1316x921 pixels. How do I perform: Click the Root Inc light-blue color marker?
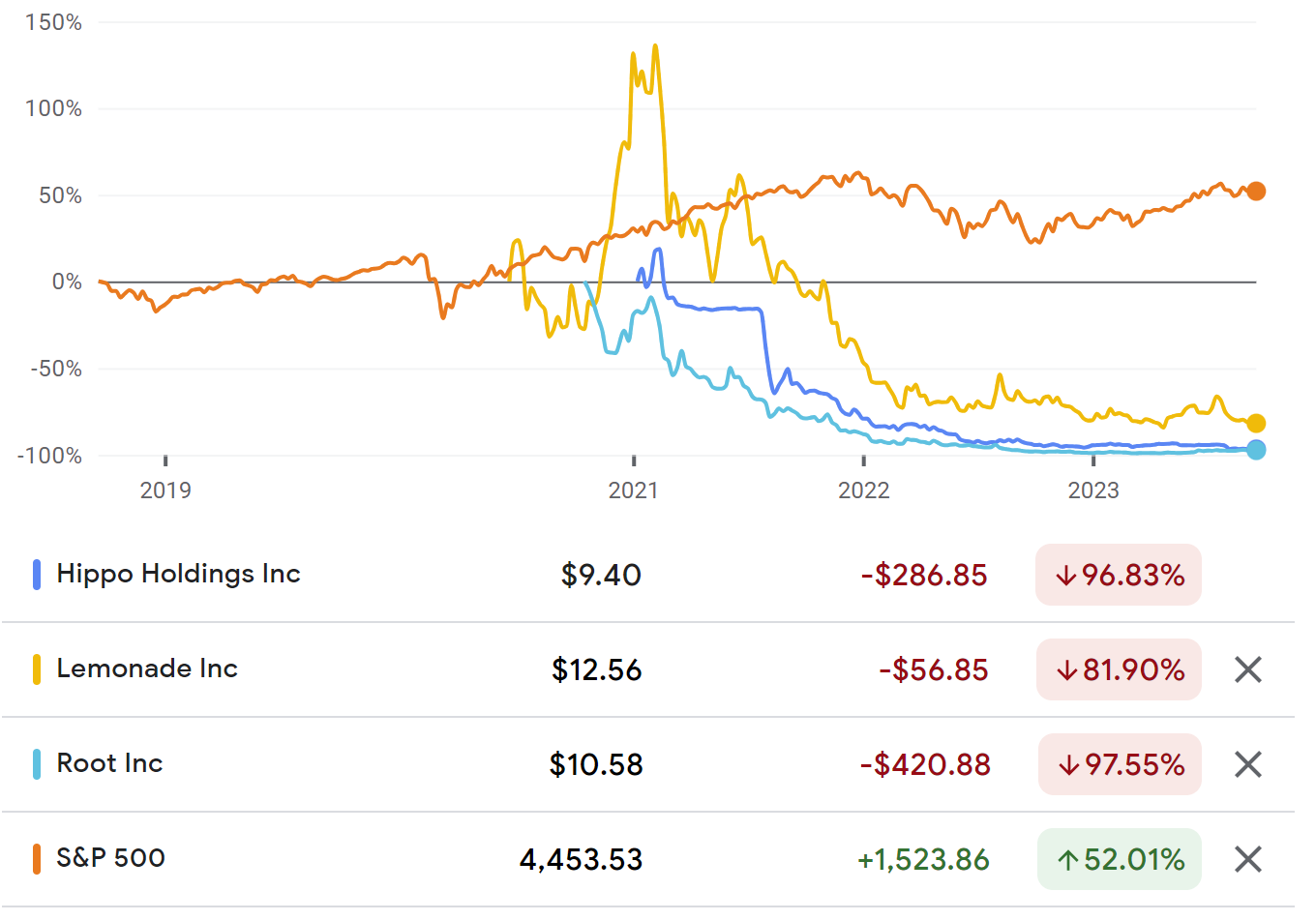coord(37,764)
